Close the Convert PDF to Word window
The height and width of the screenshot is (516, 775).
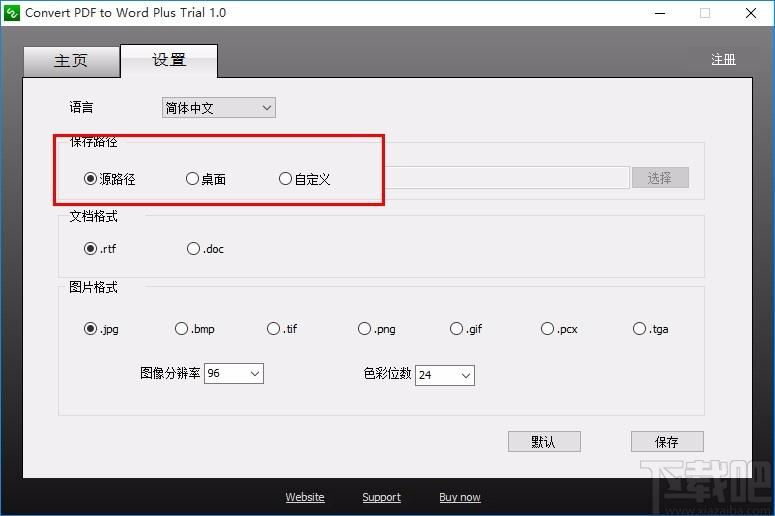coord(751,13)
